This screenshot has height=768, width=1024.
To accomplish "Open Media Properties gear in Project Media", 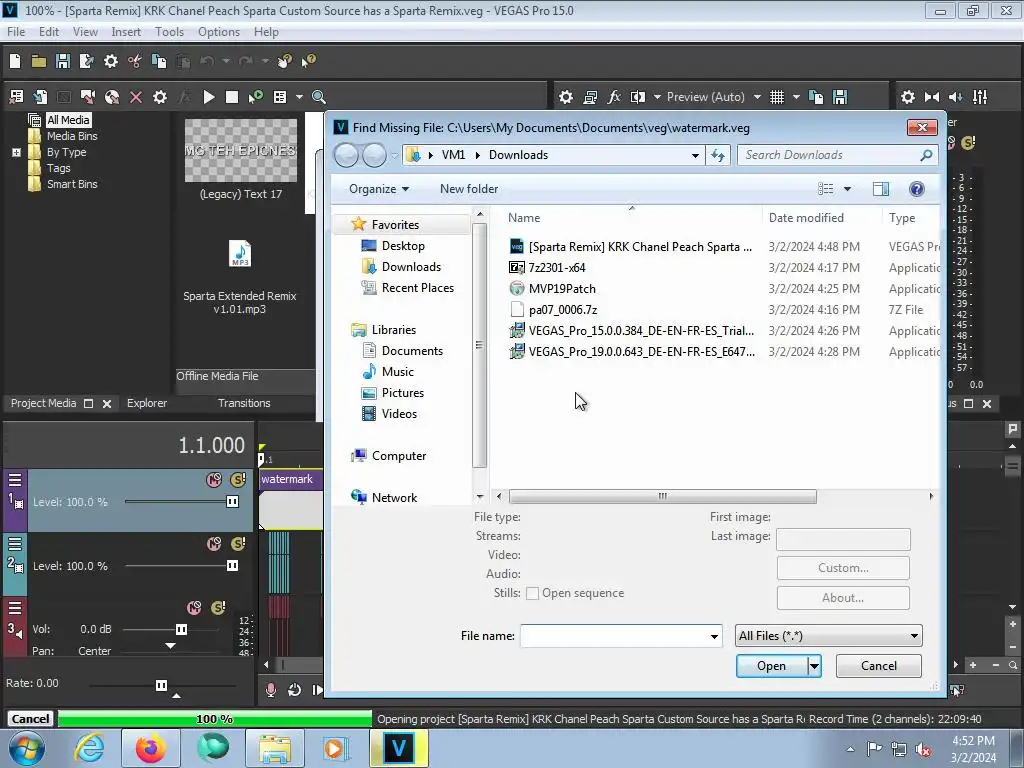I will 159,97.
